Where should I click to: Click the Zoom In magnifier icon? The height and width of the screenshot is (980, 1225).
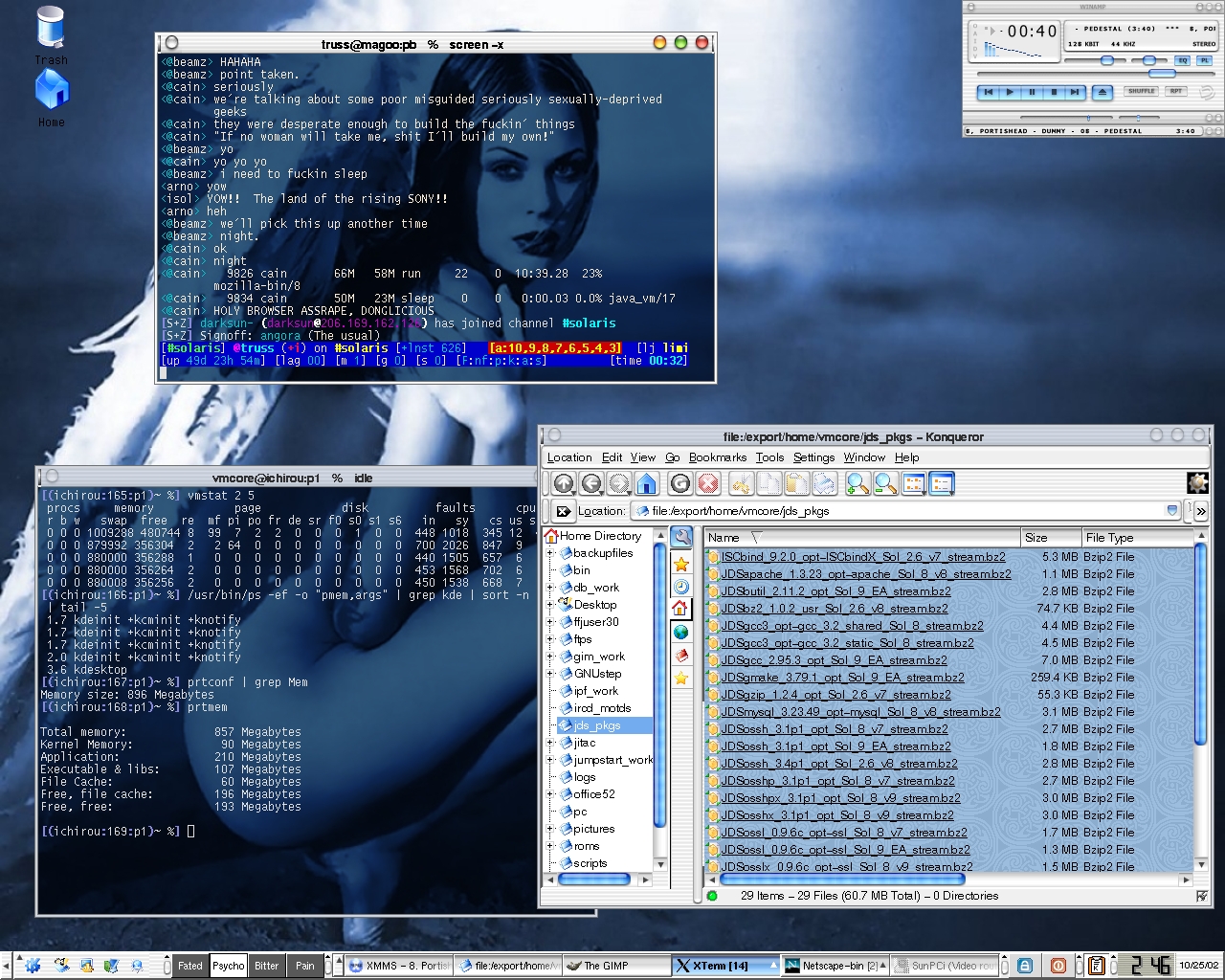tap(857, 484)
